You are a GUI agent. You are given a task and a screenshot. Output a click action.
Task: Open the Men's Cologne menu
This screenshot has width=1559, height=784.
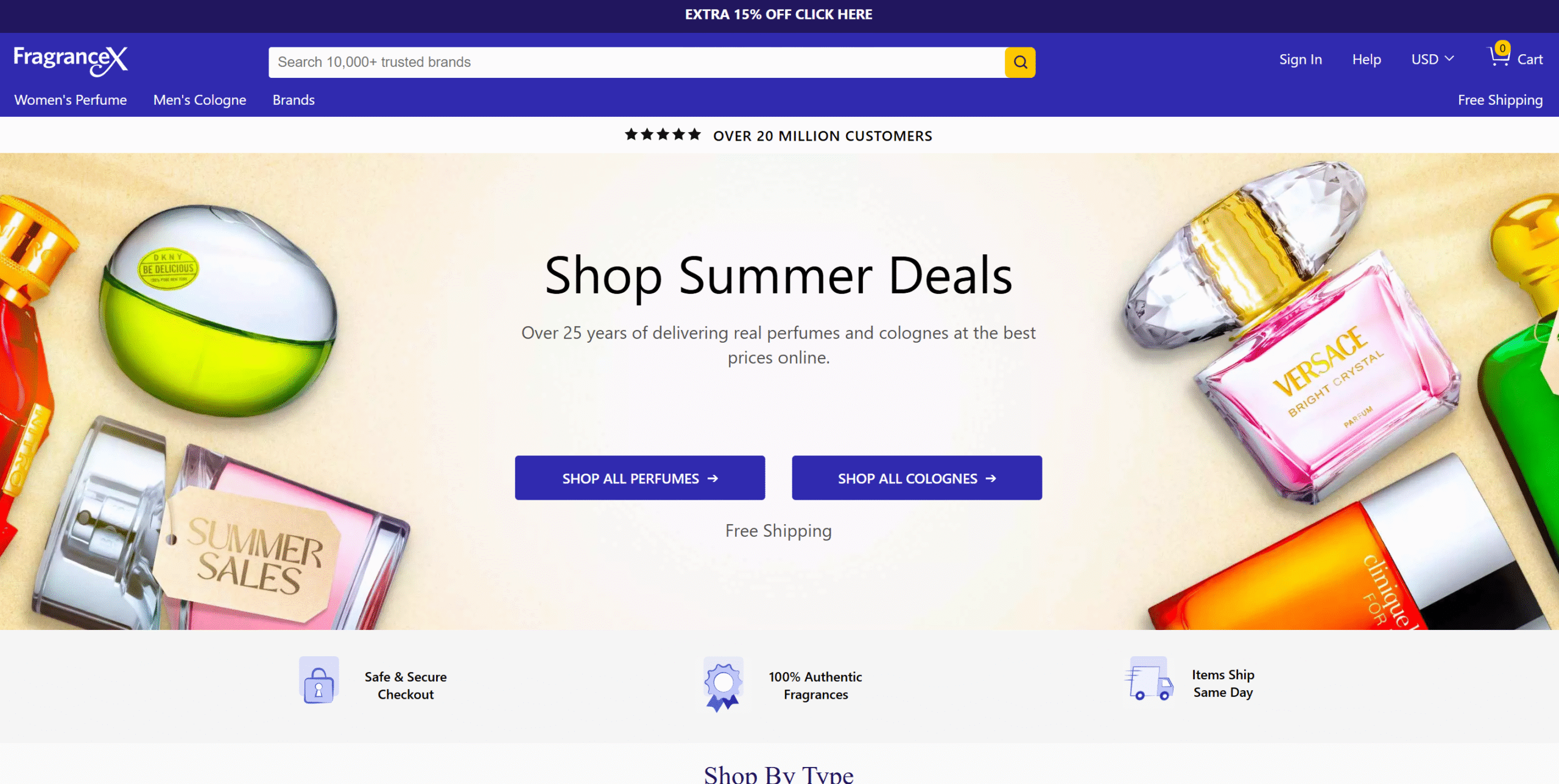[x=200, y=100]
